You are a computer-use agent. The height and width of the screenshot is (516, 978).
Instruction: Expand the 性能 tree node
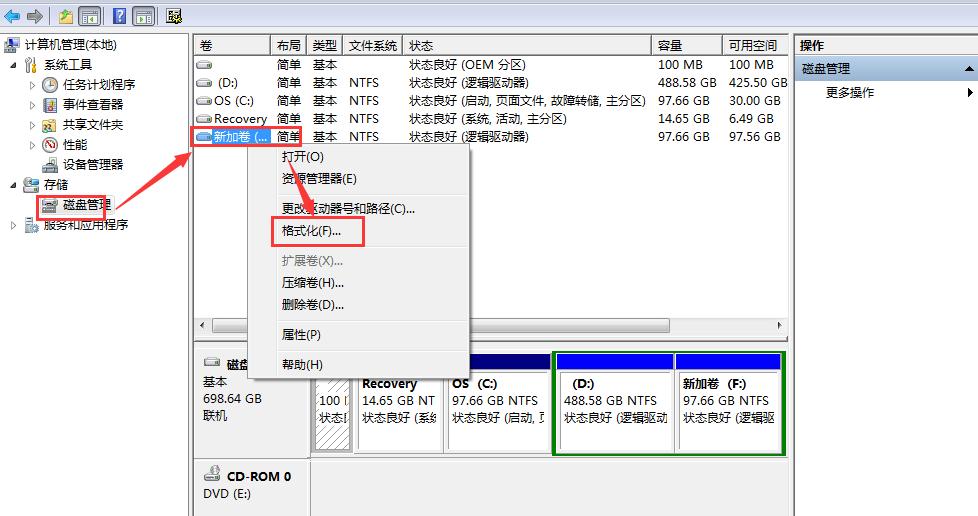pos(32,145)
